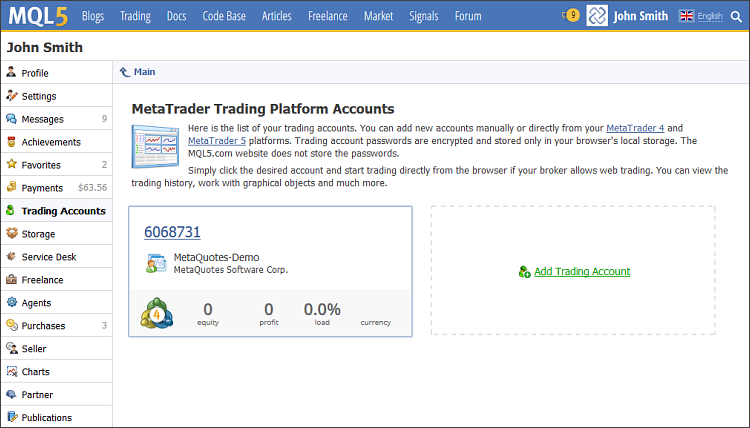The image size is (750, 428).
Task: Select Profile in the sidebar
Action: [x=56, y=73]
